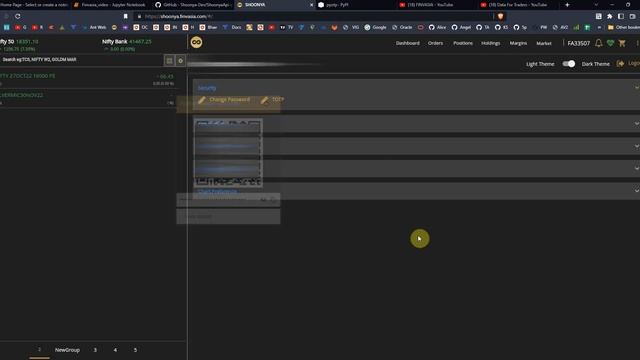640x360 pixels.
Task: Open the Positions menu
Action: tap(463, 43)
